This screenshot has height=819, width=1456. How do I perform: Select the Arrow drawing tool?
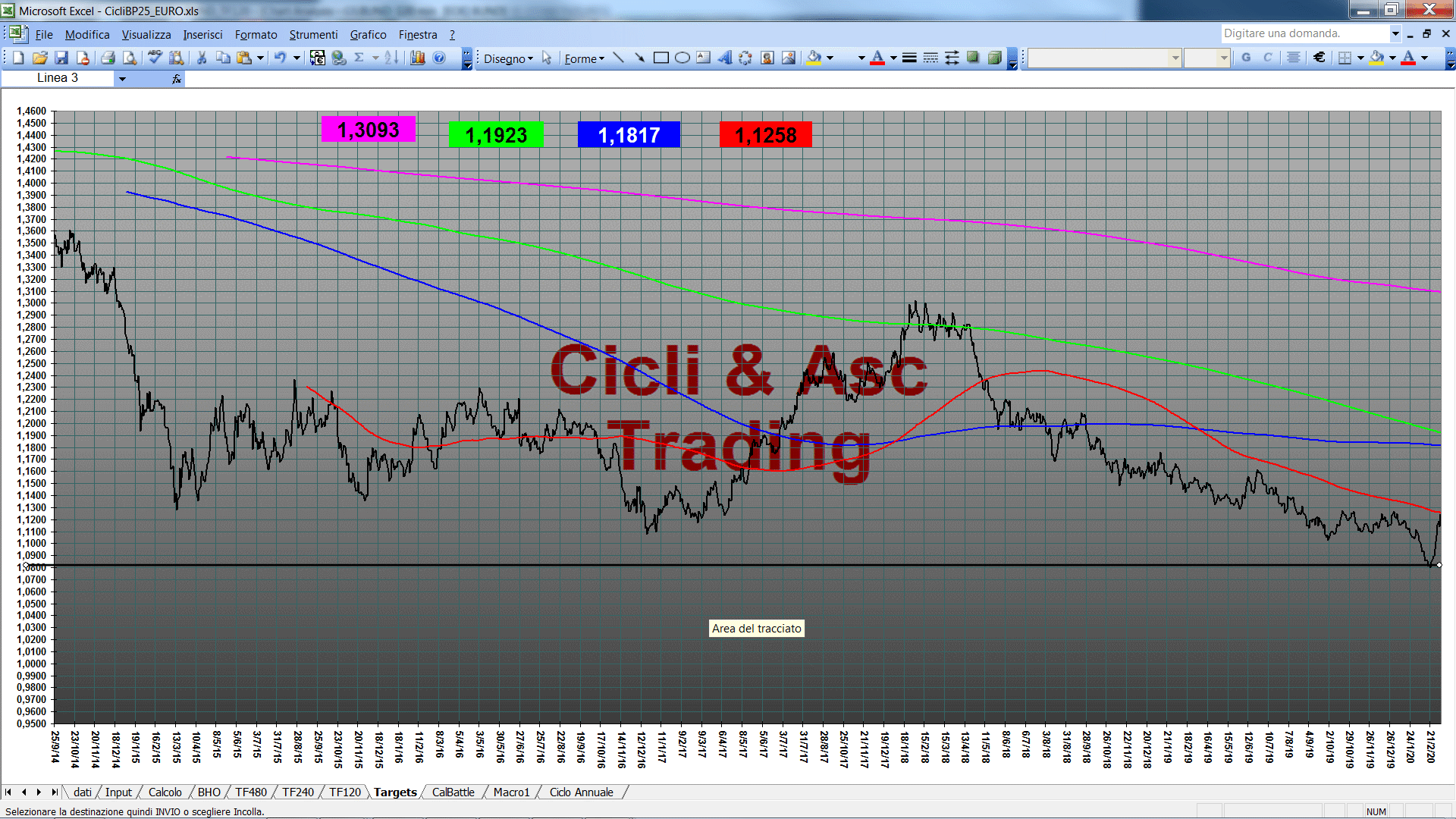[640, 58]
